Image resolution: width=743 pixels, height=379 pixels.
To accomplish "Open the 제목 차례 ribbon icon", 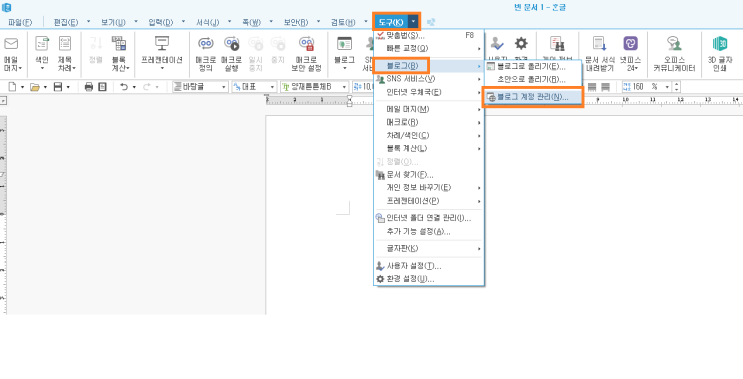I will pyautogui.click(x=65, y=44).
